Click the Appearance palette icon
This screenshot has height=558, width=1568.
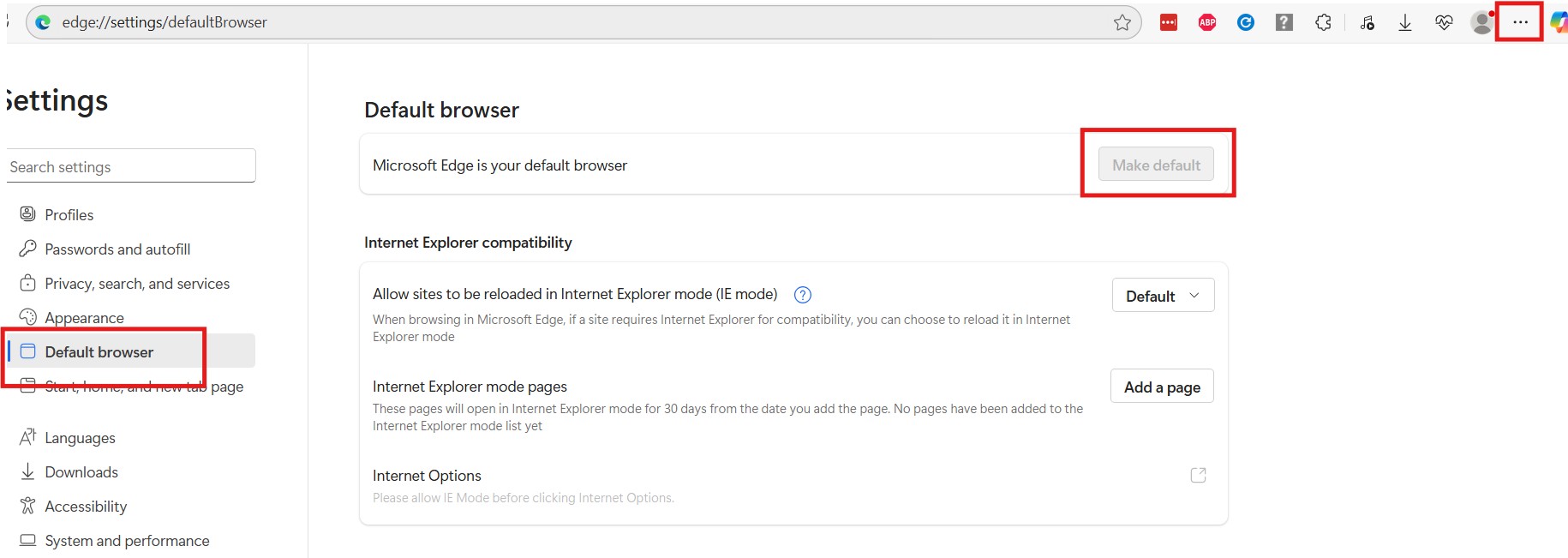click(x=27, y=317)
